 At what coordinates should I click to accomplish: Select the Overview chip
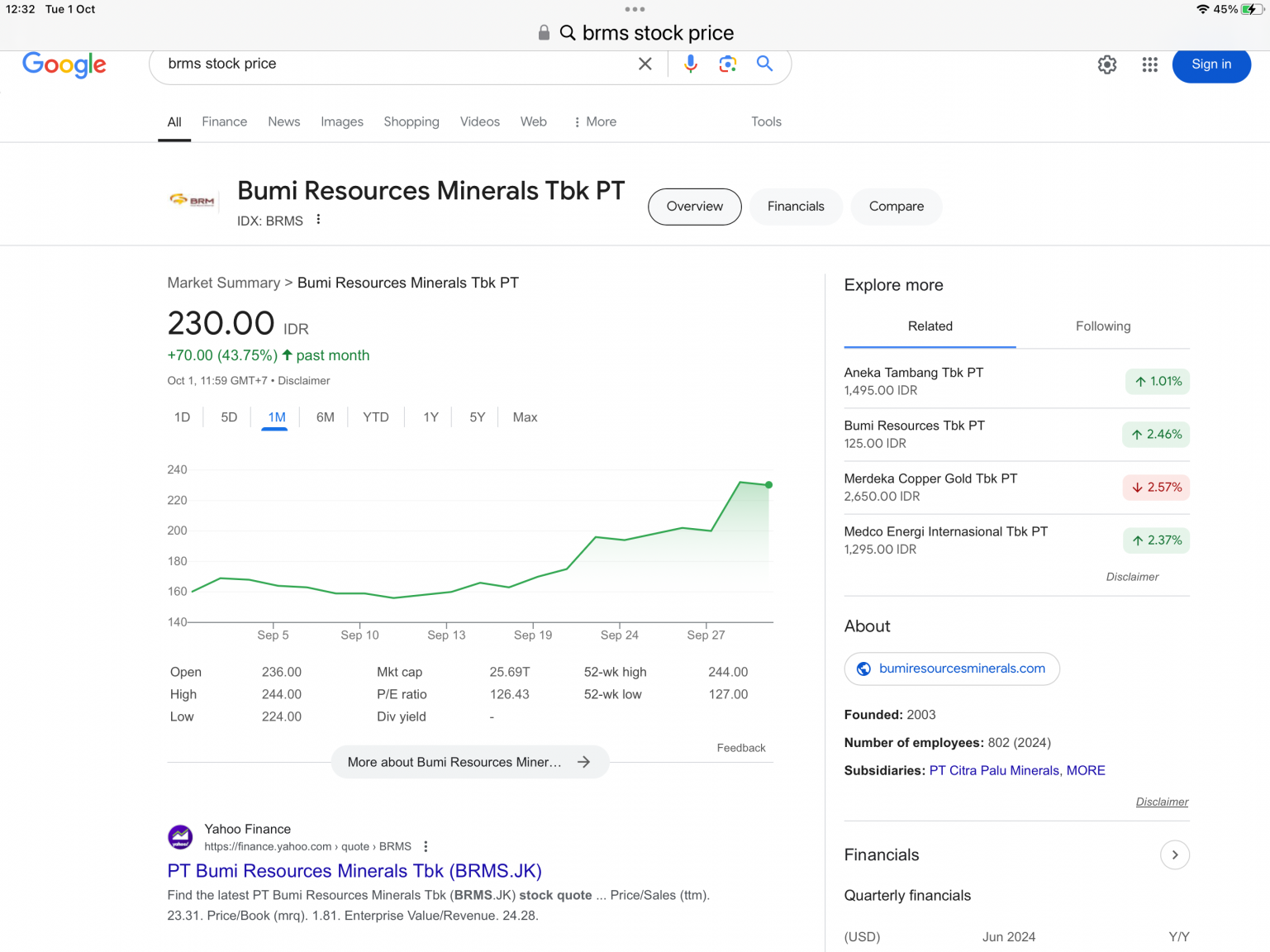(x=695, y=207)
